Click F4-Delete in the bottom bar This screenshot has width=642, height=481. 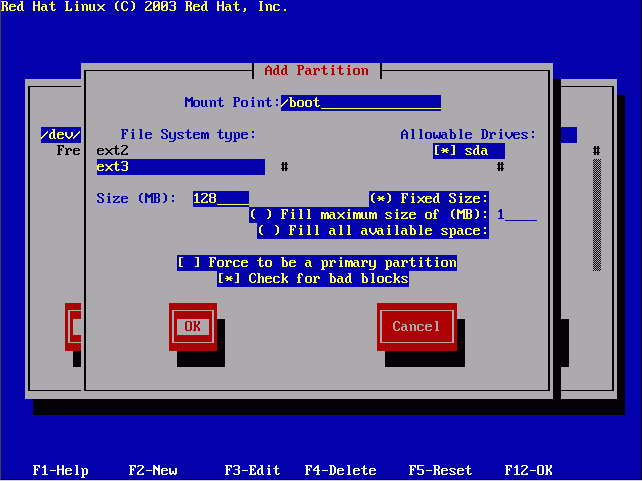click(x=341, y=470)
